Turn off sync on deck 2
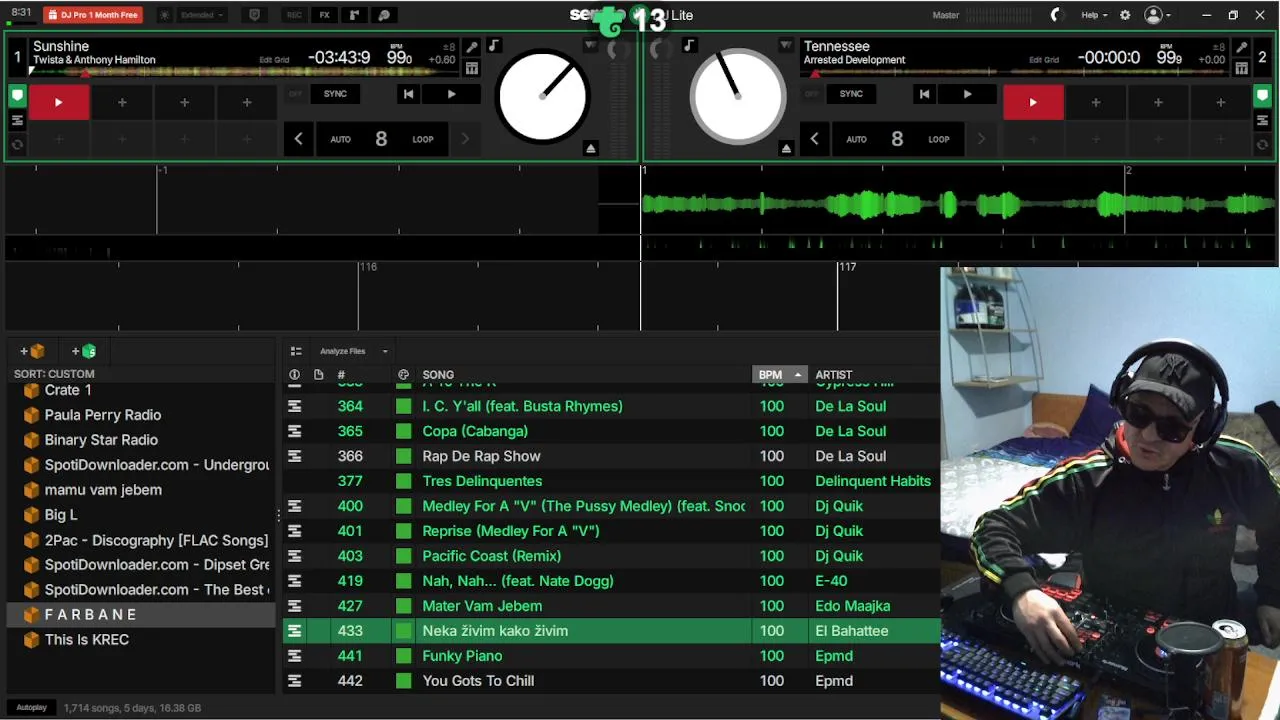This screenshot has height=720, width=1280. coord(811,94)
